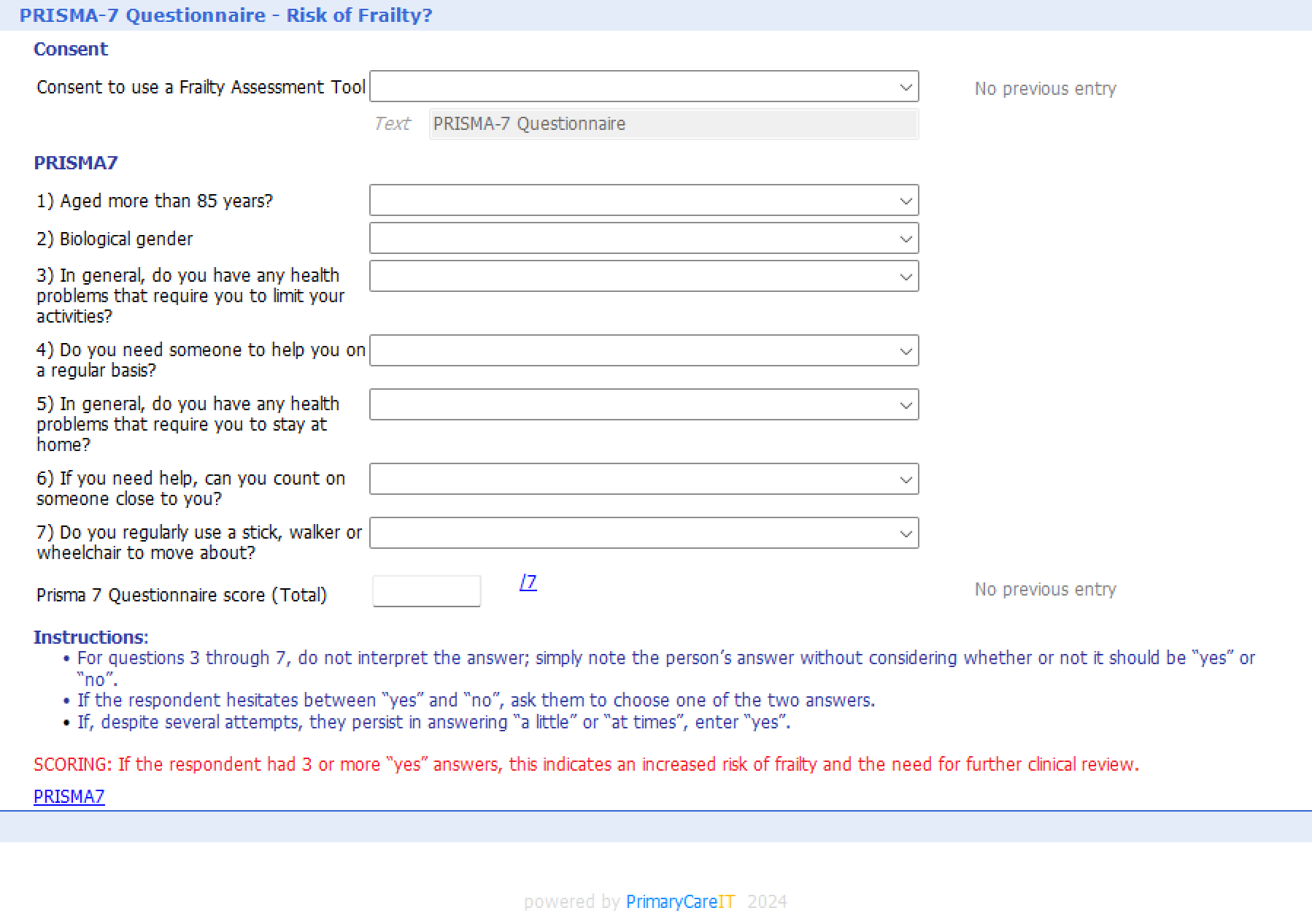Click the PRISMA-7 Questionnaire Risk of Frailty header
Screen dimensions: 1312x924
pyautogui.click(x=225, y=15)
